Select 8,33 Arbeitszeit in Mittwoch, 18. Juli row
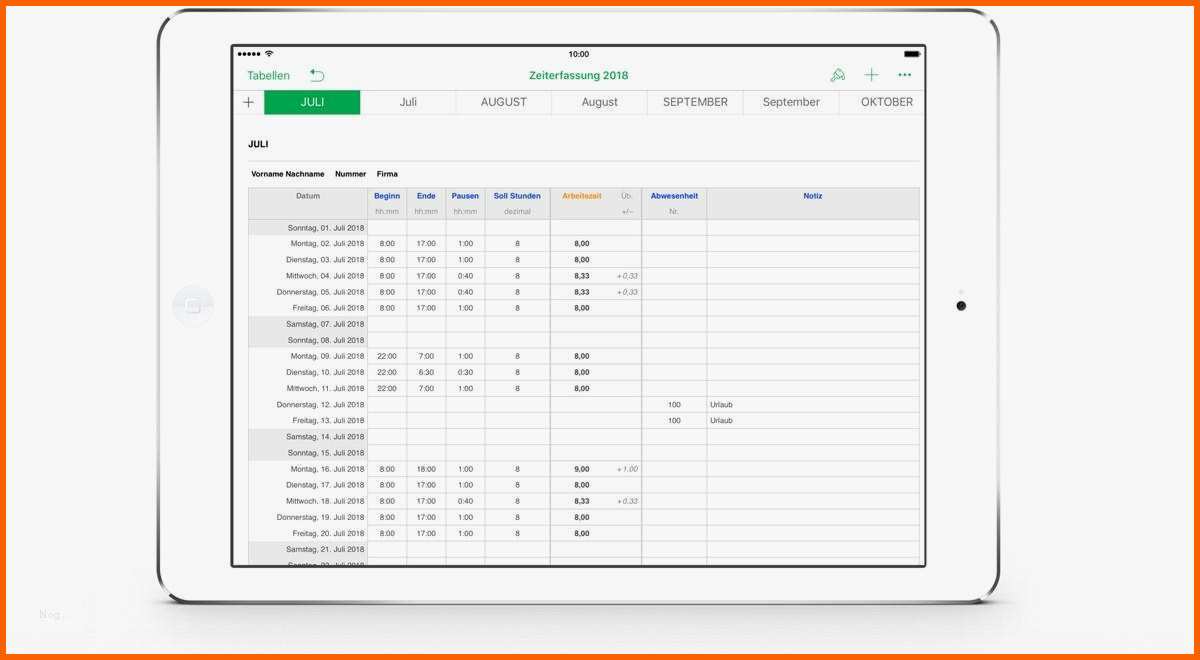Image resolution: width=1200 pixels, height=660 pixels. (582, 501)
